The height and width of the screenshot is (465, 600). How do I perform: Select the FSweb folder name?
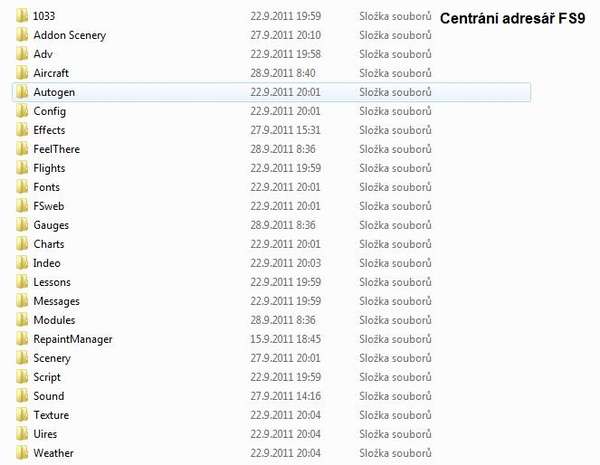49,206
